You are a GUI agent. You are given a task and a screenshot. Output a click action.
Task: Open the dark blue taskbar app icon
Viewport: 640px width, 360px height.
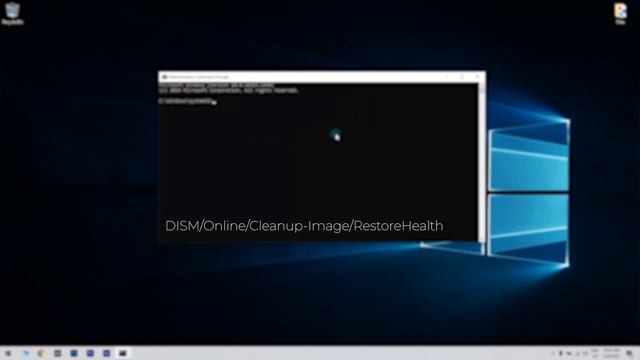click(x=74, y=353)
